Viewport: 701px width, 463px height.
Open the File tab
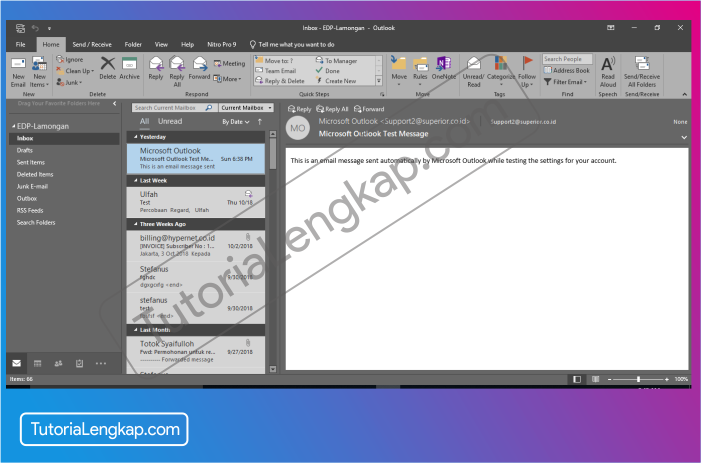21,44
